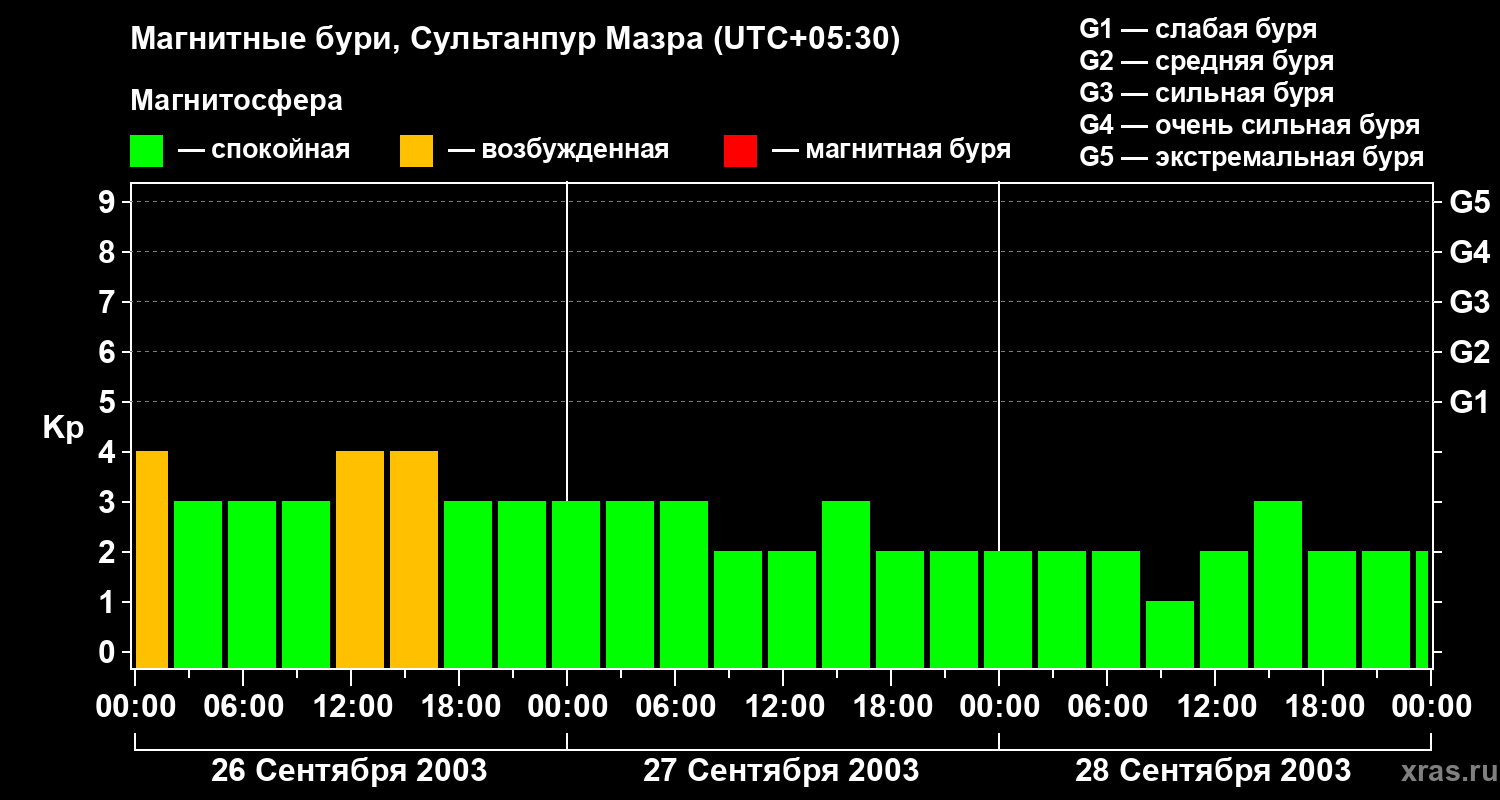Click the 18:00 tick label of 28 September
1500x800 pixels.
[1323, 707]
